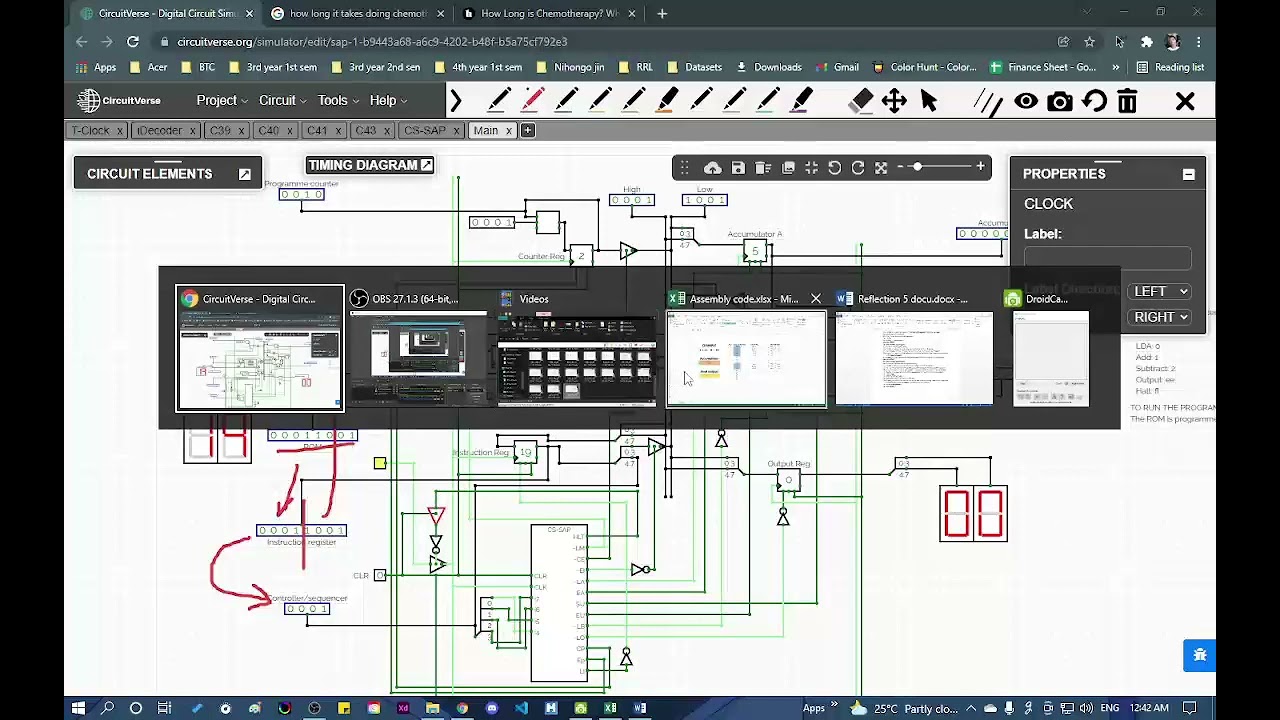Click the redo icon in quick toolbar

click(x=857, y=168)
